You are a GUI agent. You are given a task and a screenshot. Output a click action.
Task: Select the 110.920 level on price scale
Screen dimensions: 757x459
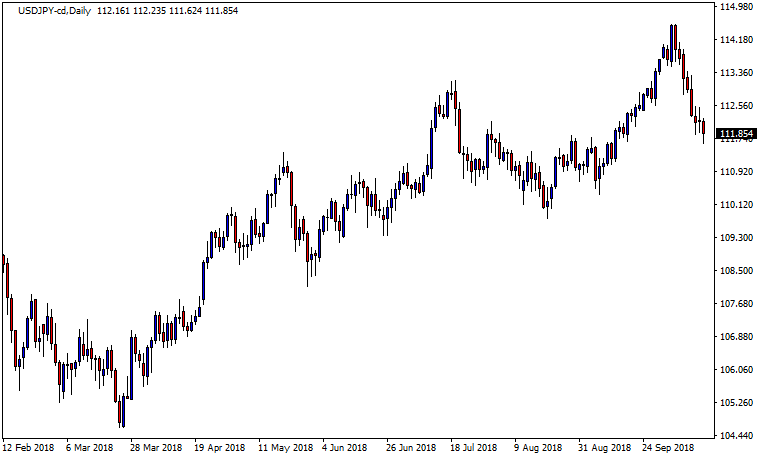736,172
